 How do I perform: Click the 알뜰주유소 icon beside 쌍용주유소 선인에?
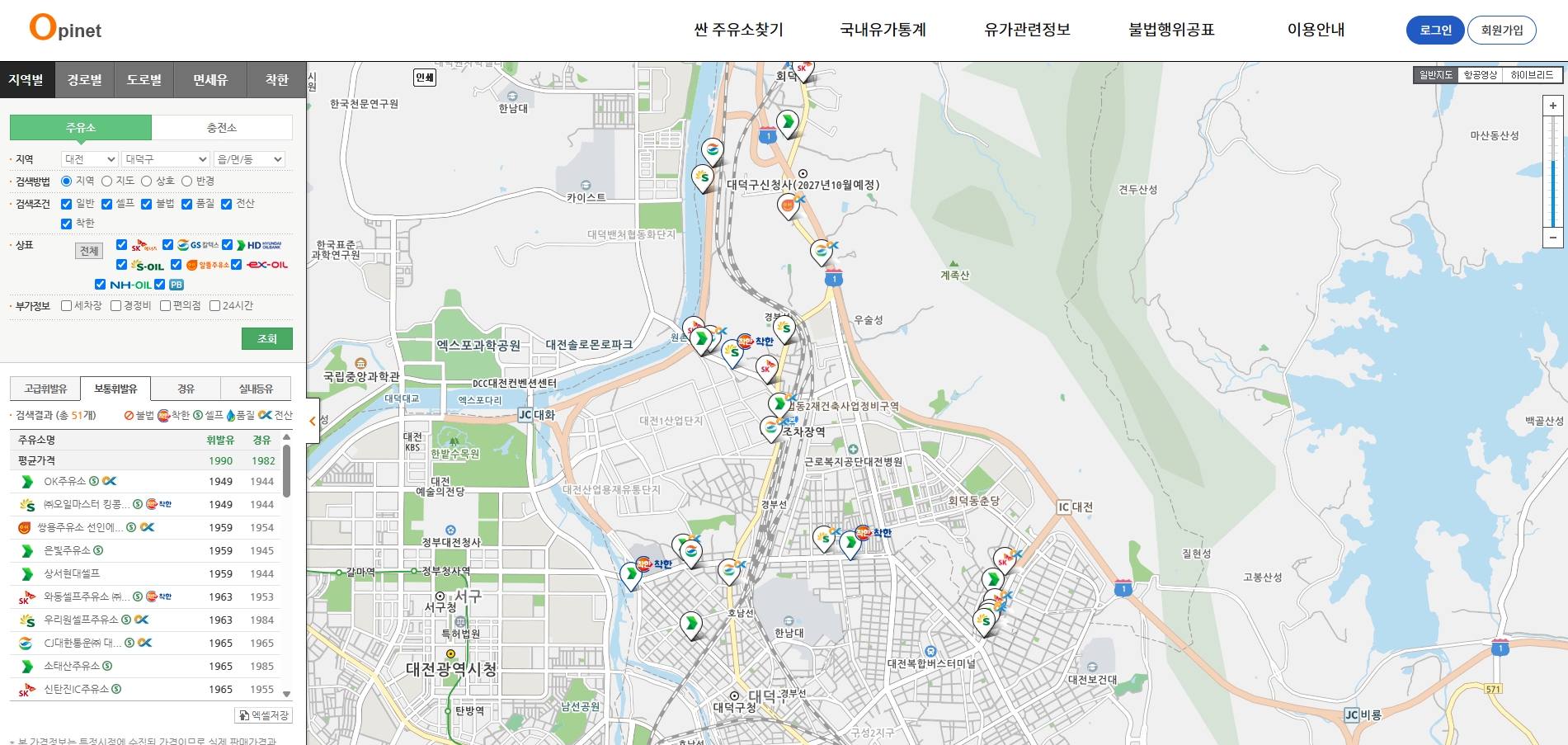25,527
